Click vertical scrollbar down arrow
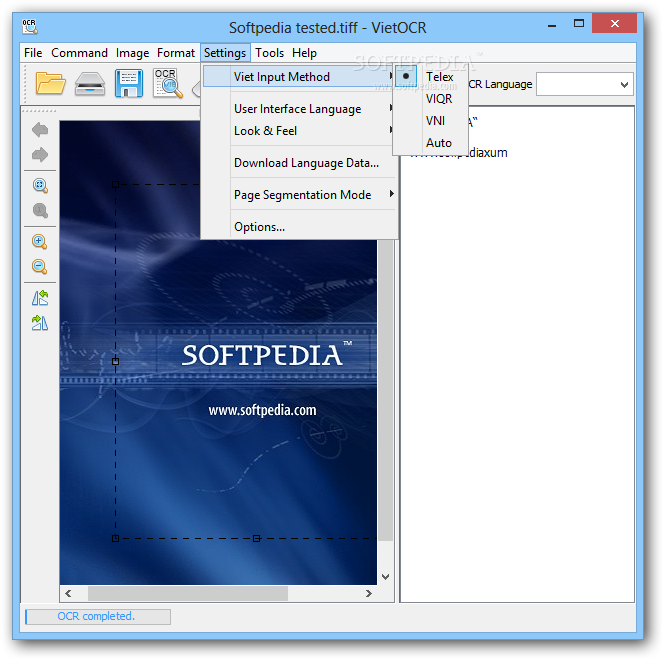The height and width of the screenshot is (660, 664). point(385,577)
